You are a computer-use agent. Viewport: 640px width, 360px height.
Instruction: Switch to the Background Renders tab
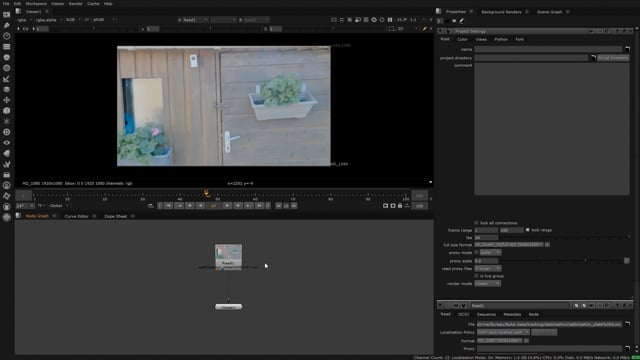coord(501,12)
